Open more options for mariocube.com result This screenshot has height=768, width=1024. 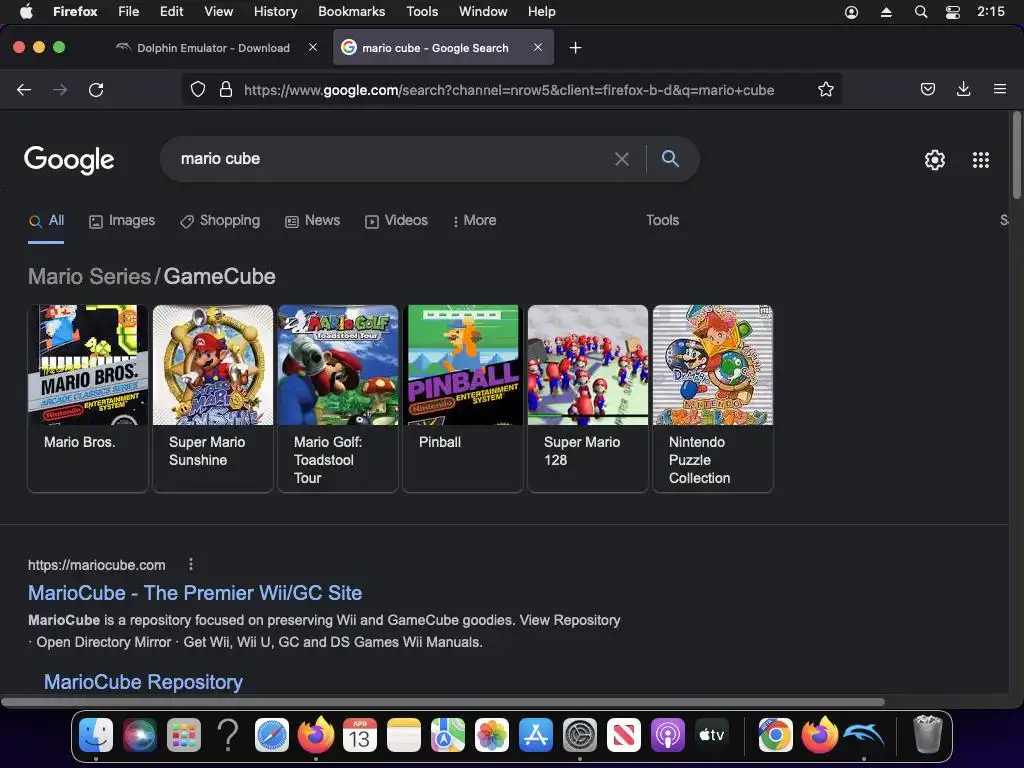(x=191, y=564)
